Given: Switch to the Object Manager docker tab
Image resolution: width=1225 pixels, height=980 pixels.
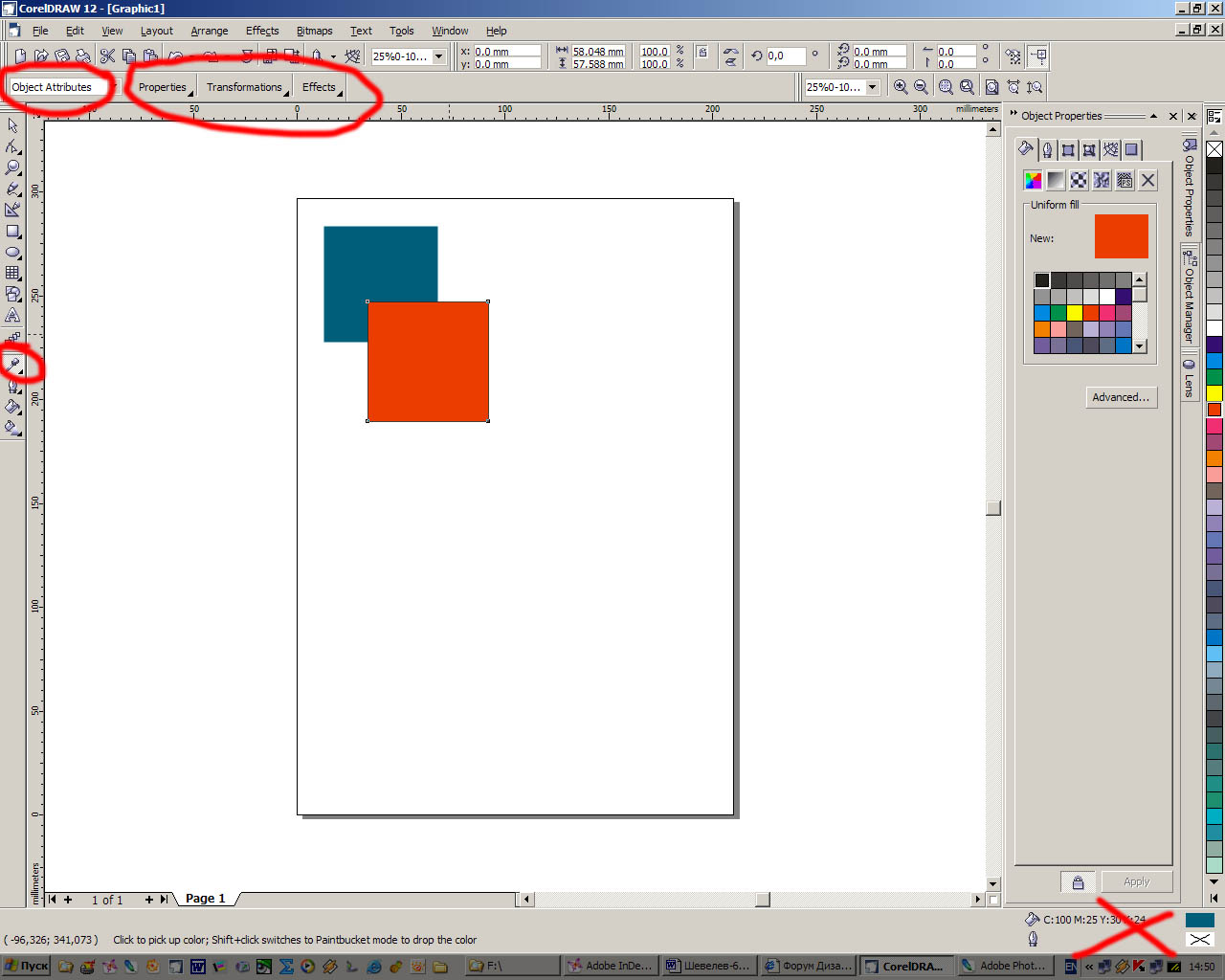Looking at the screenshot, I should point(1190,296).
